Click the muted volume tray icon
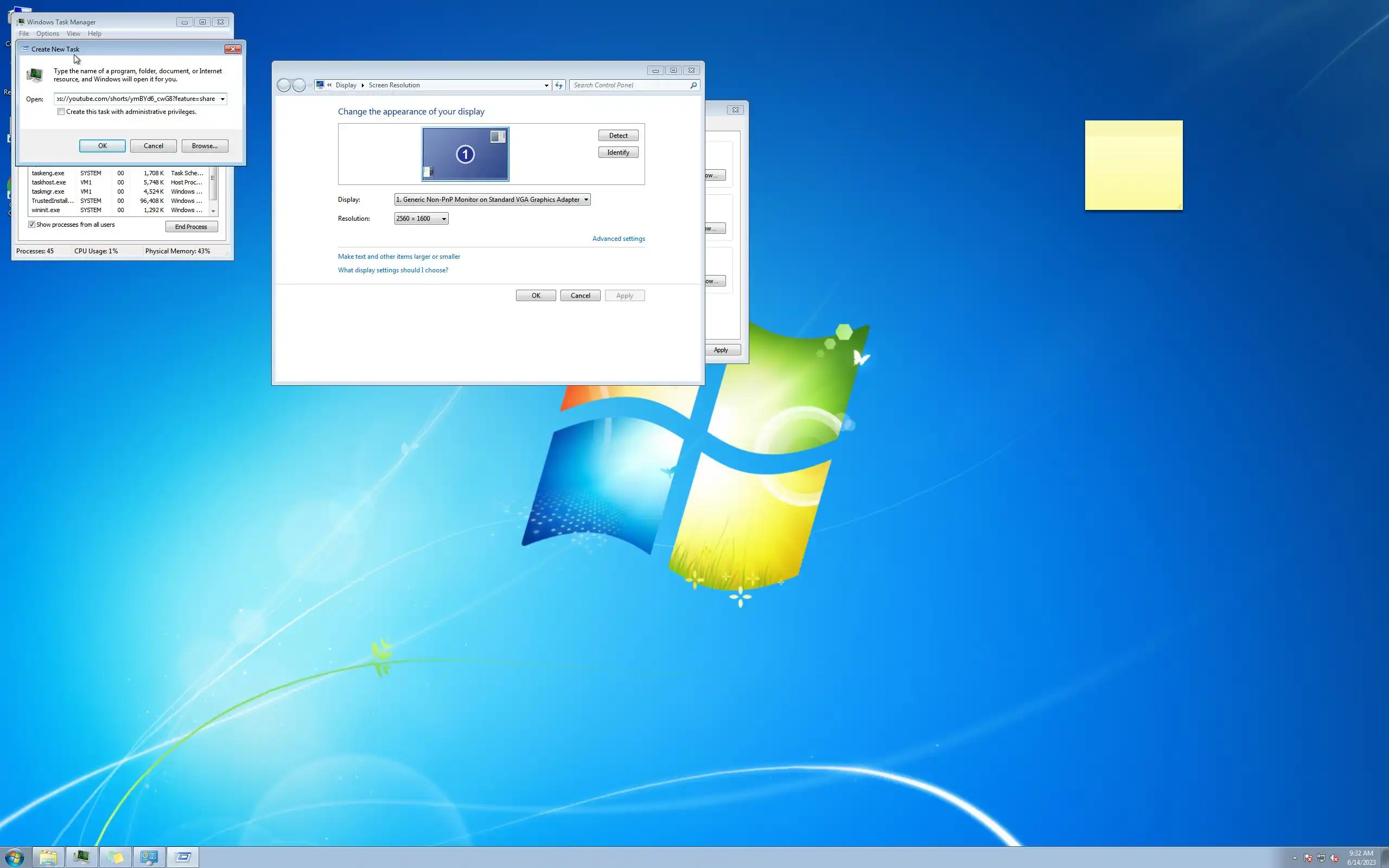The width and height of the screenshot is (1389, 868). pyautogui.click(x=1334, y=858)
